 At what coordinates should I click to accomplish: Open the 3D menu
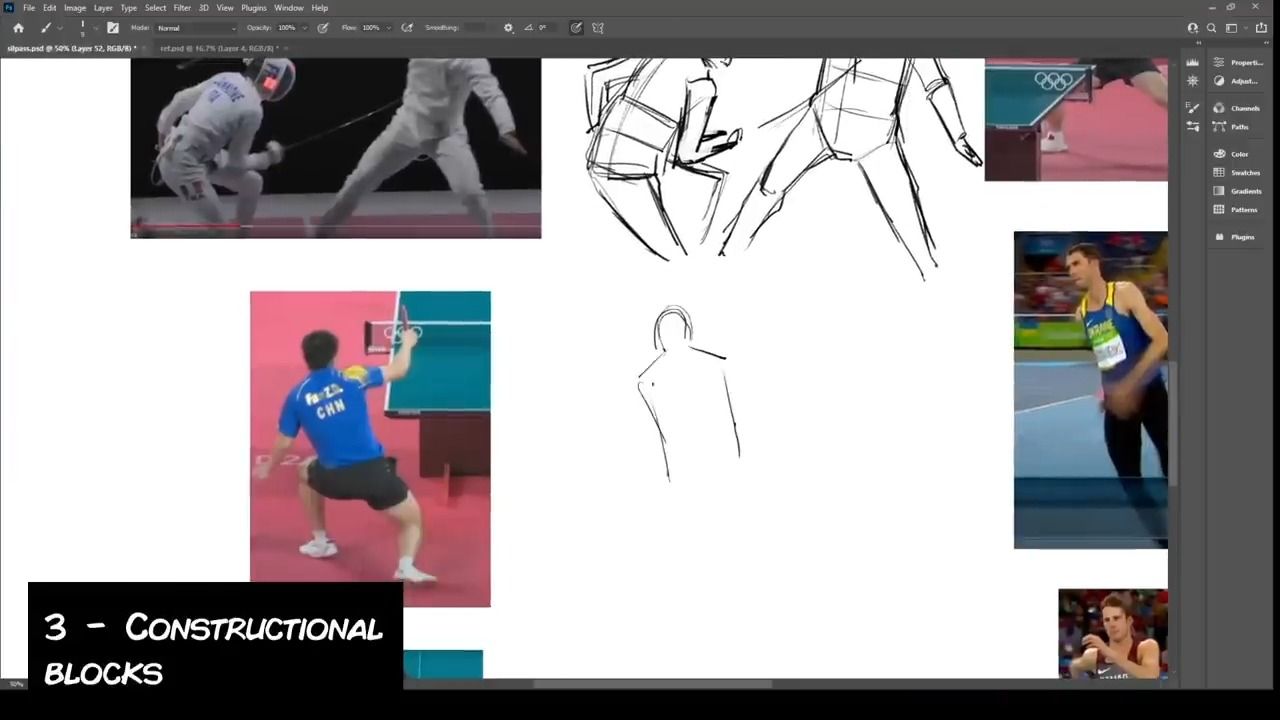[203, 8]
